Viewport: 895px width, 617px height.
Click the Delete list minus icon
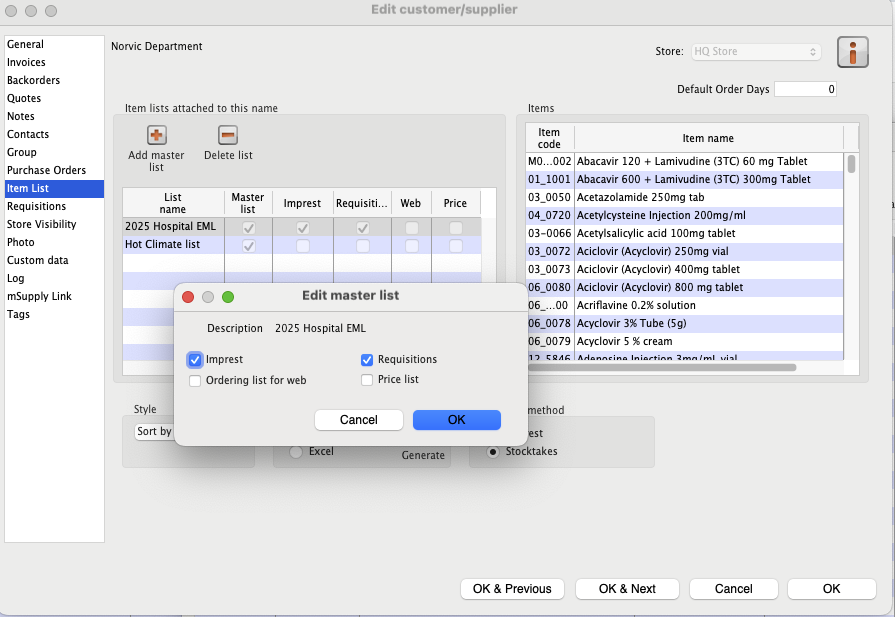[x=228, y=135]
